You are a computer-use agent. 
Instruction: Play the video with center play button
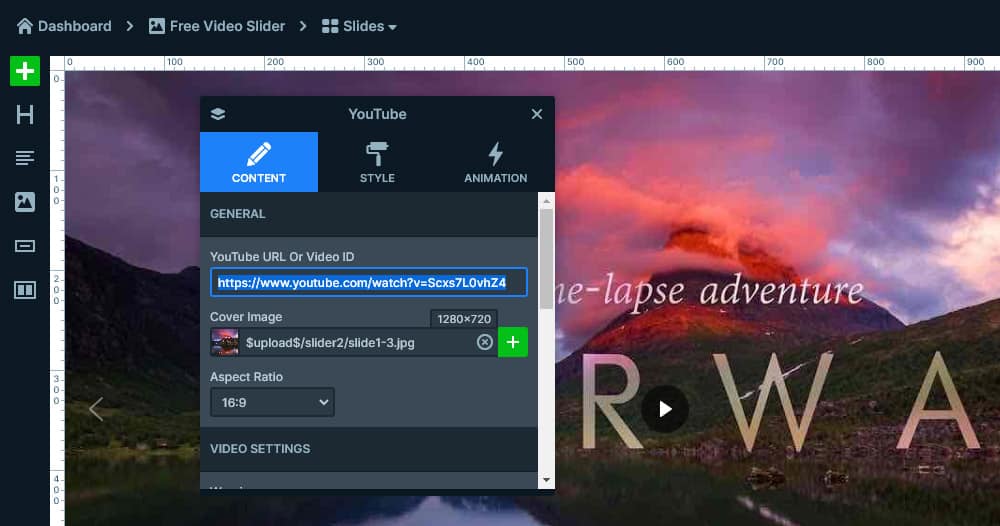click(x=665, y=409)
